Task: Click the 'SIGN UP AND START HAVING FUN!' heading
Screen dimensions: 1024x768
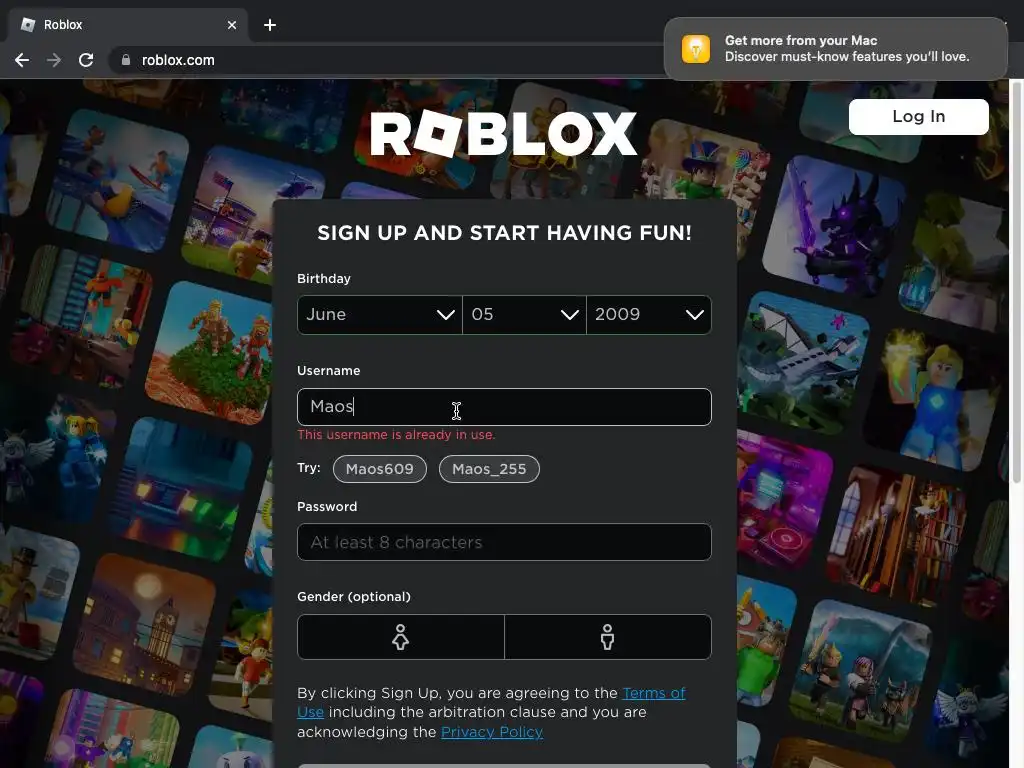Action: pos(504,233)
